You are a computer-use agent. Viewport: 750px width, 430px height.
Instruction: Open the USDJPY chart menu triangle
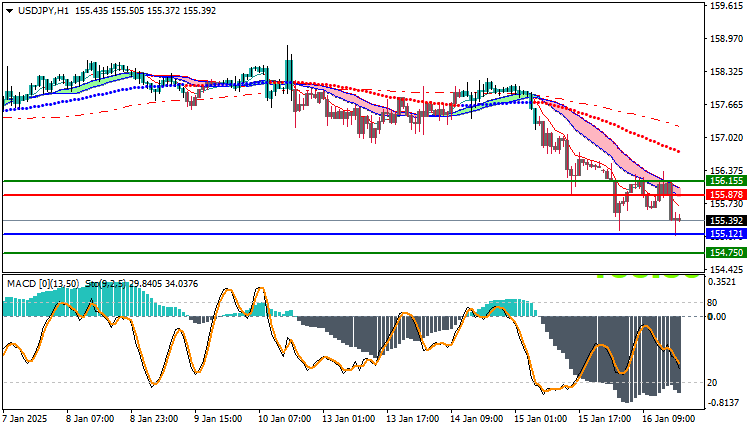click(x=10, y=11)
